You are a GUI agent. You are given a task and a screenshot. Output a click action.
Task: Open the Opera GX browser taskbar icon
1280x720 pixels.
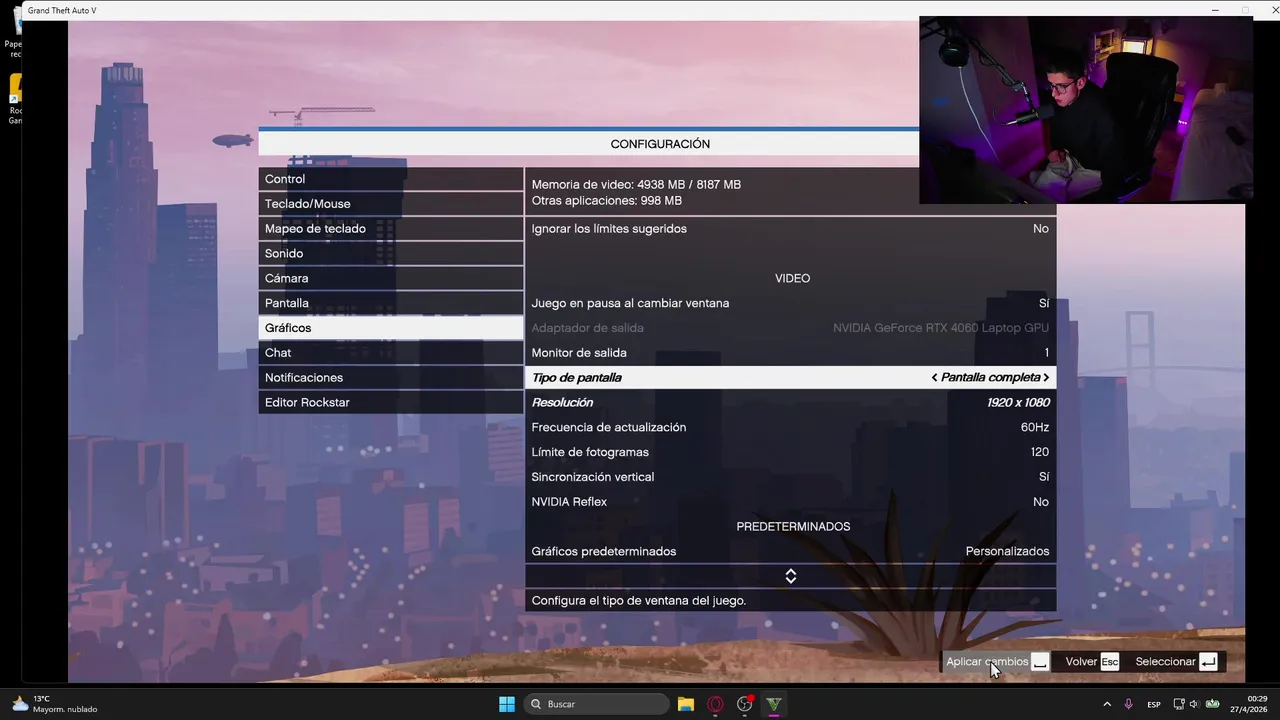[x=715, y=704]
